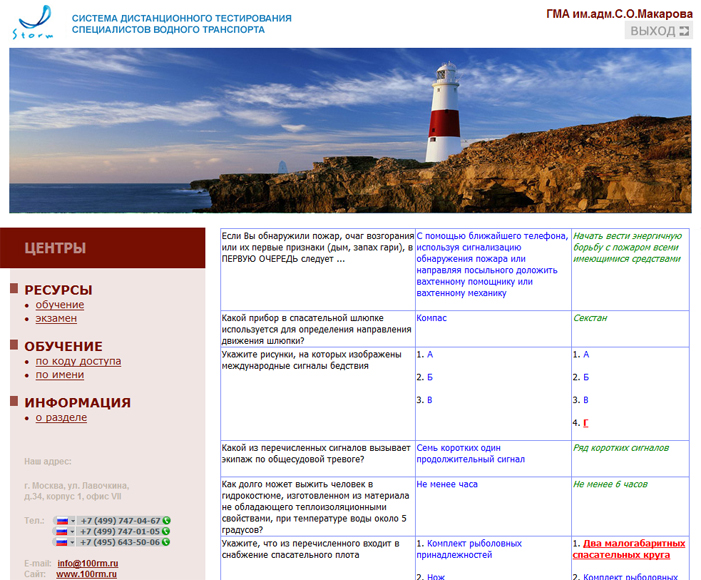Click phone number +7 (499) 747-04-67
Image resolution: width=701 pixels, height=580 pixels.
(x=120, y=521)
